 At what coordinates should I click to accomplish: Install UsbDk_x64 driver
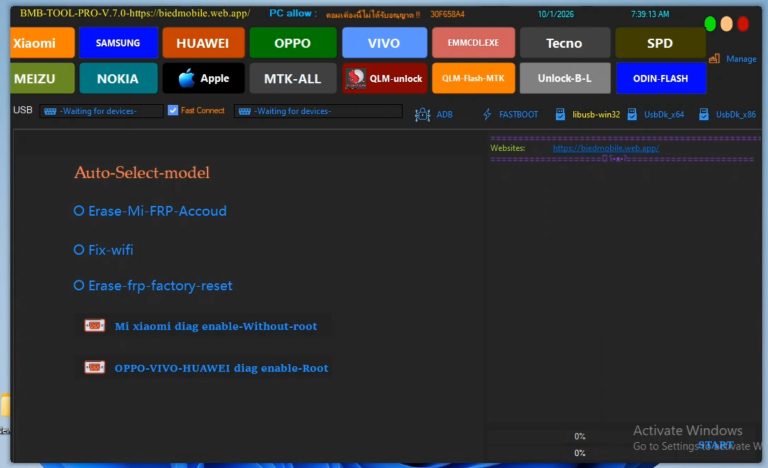coord(664,115)
